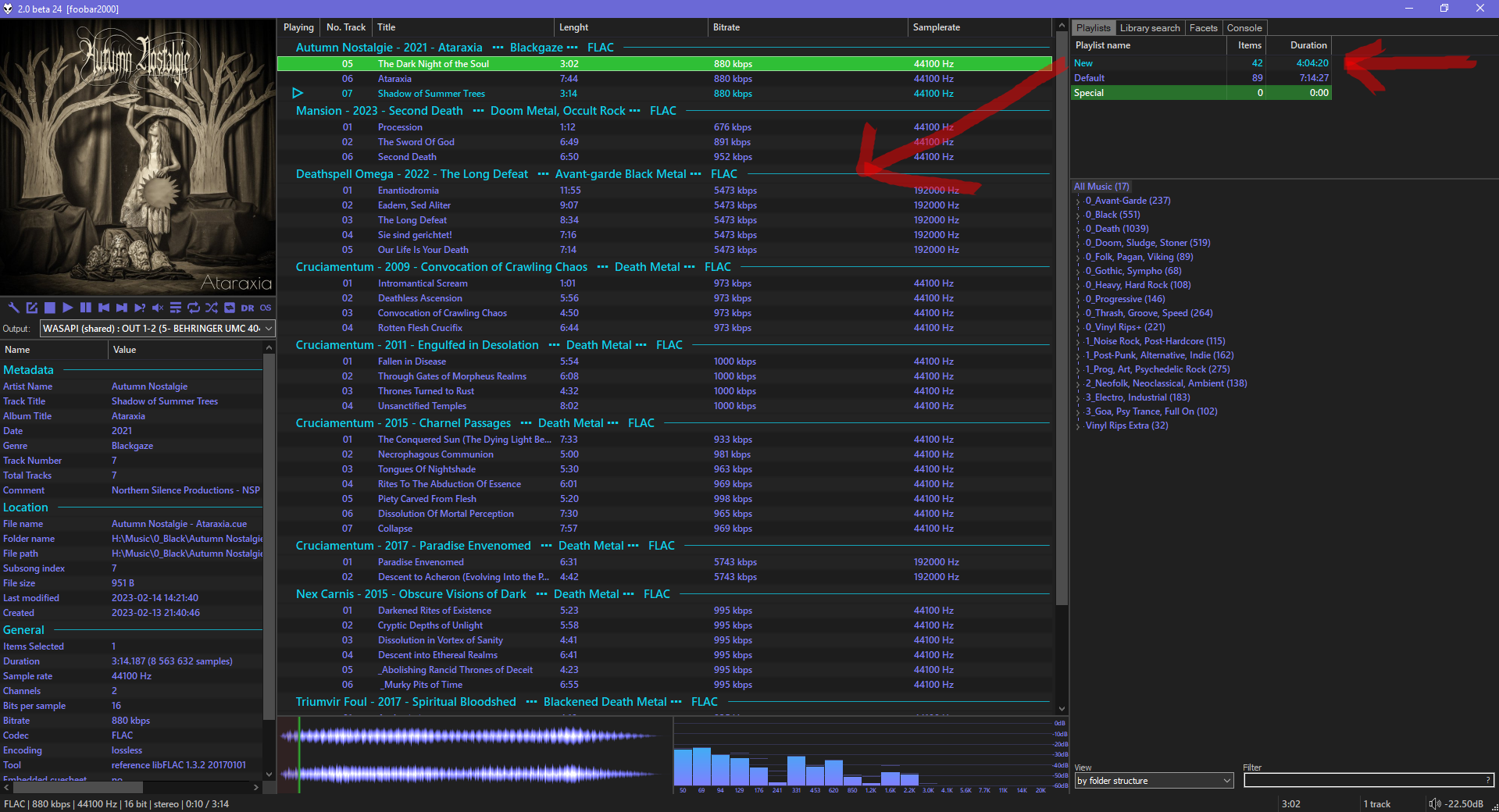Expand the 0_Black (551) folder

pyautogui.click(x=1078, y=215)
